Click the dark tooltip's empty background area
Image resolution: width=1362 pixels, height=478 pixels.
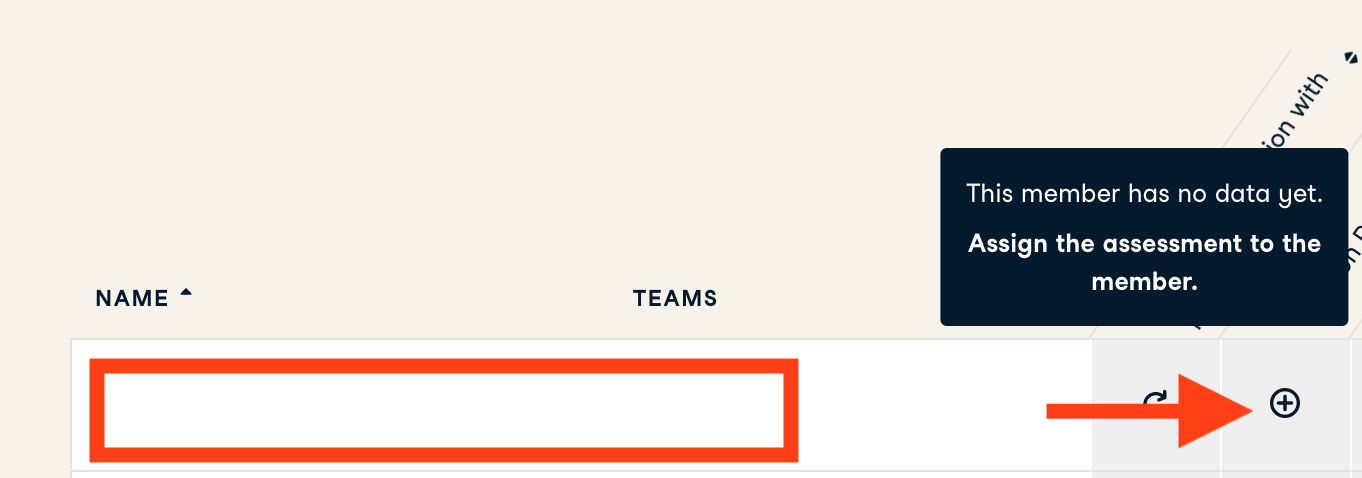coord(1144,308)
